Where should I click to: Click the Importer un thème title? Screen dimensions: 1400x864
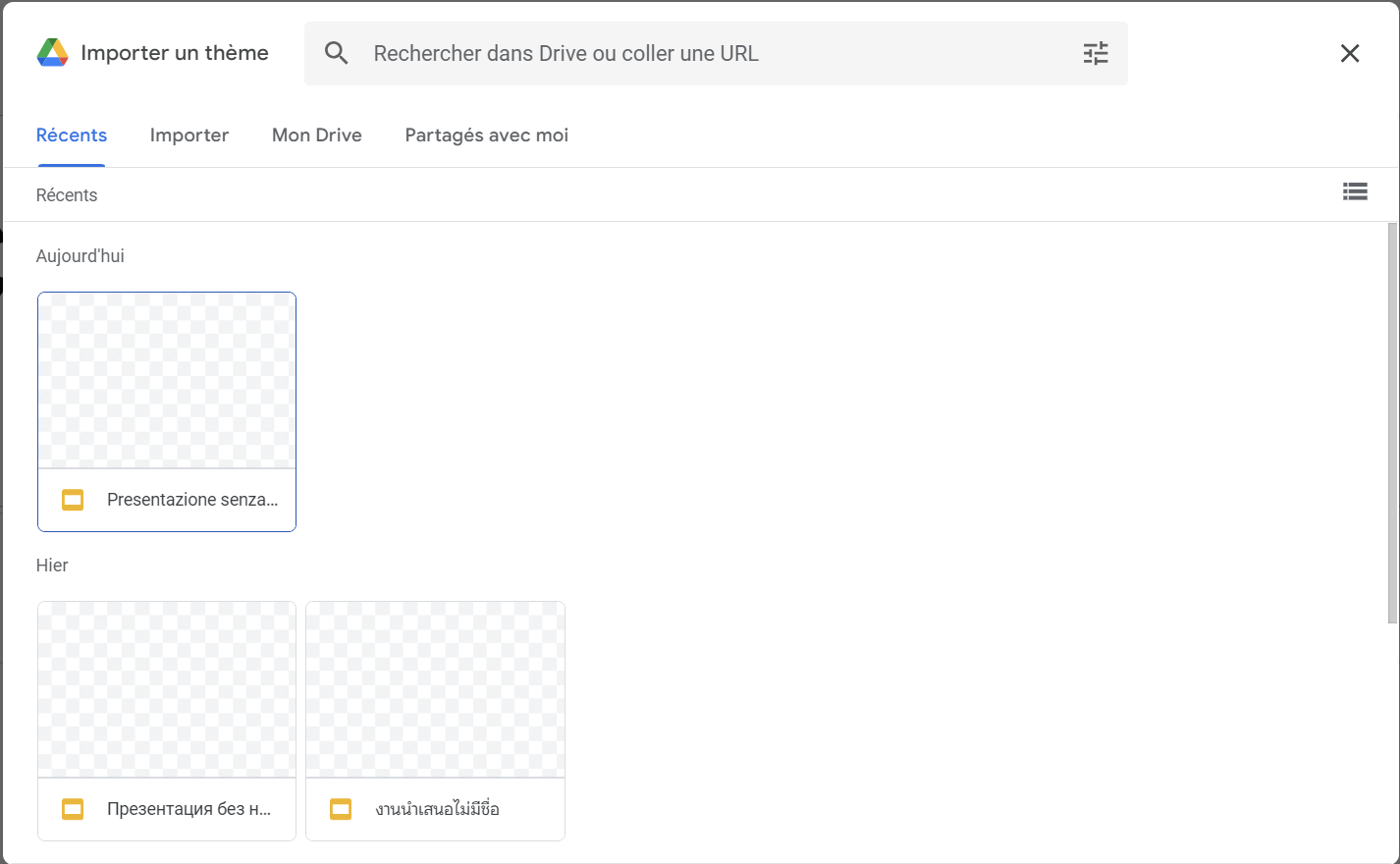[x=175, y=53]
